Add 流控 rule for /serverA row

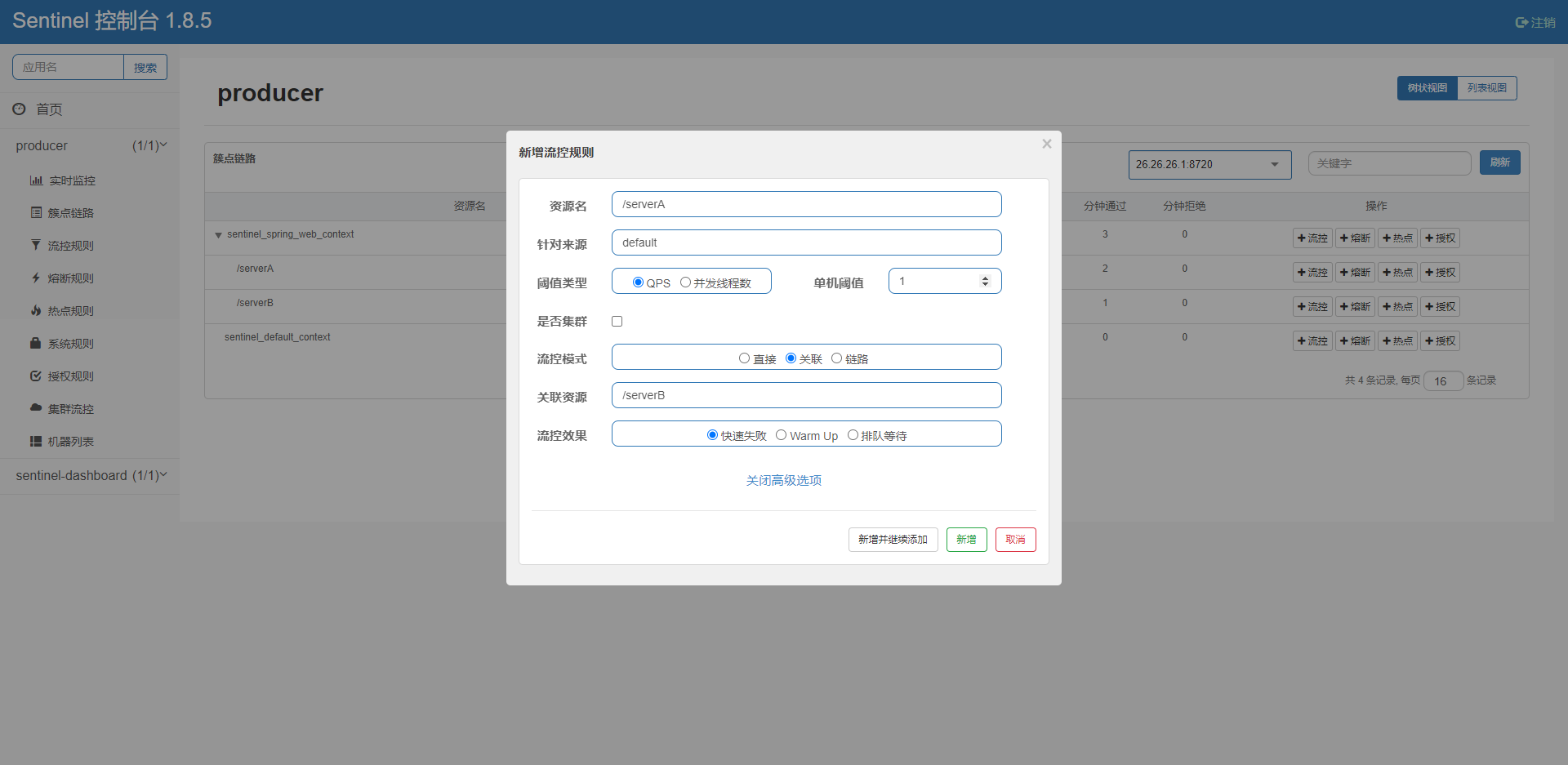[x=1312, y=273]
